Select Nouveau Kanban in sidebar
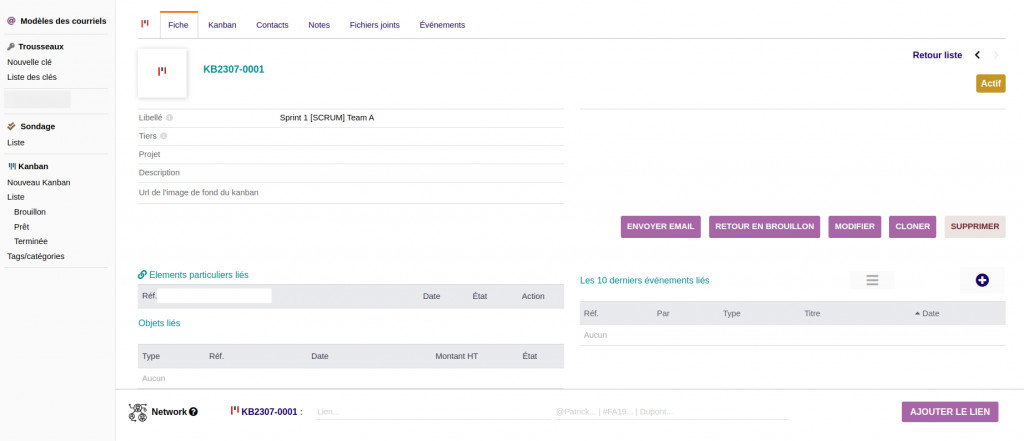This screenshot has height=441, width=1024. pos(39,182)
